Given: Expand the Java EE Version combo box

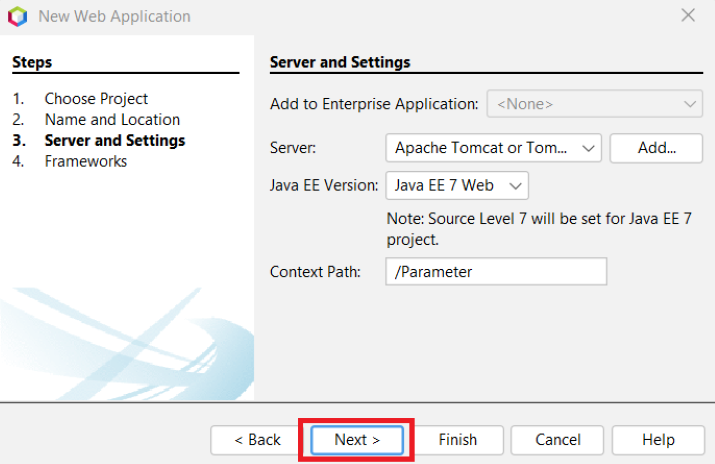Looking at the screenshot, I should [457, 185].
